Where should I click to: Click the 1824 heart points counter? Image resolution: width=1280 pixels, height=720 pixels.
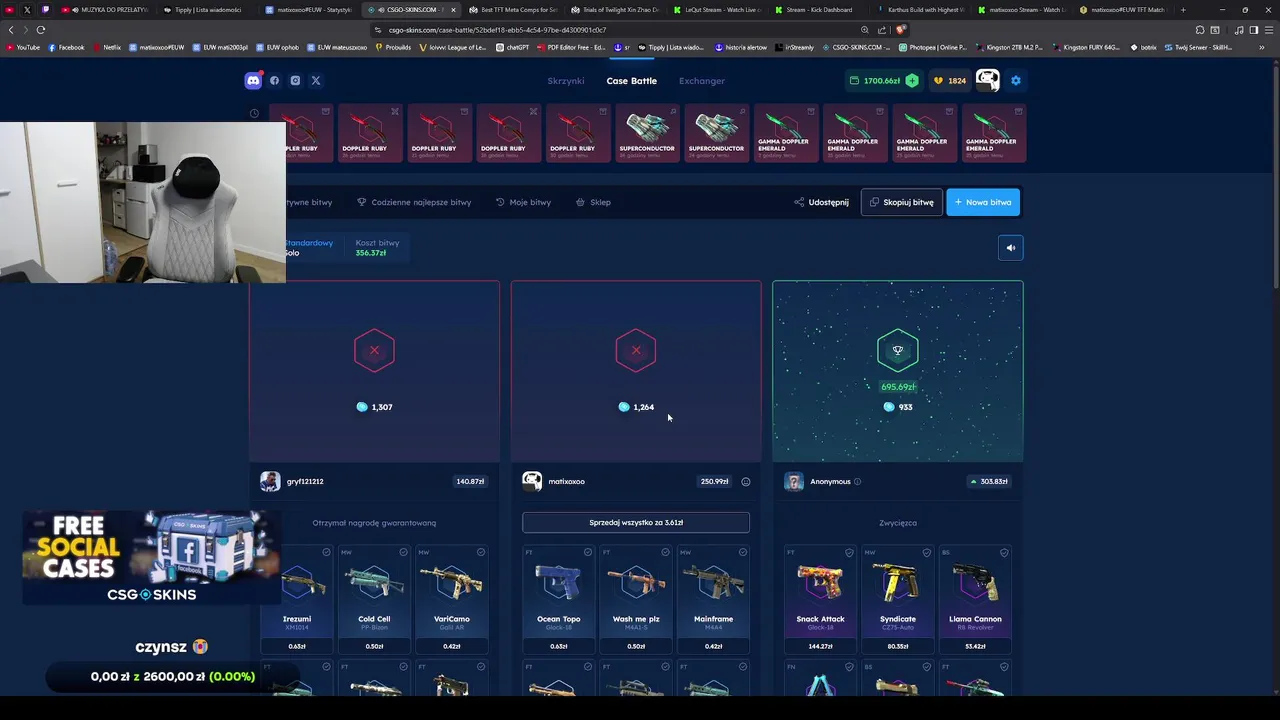coord(950,80)
